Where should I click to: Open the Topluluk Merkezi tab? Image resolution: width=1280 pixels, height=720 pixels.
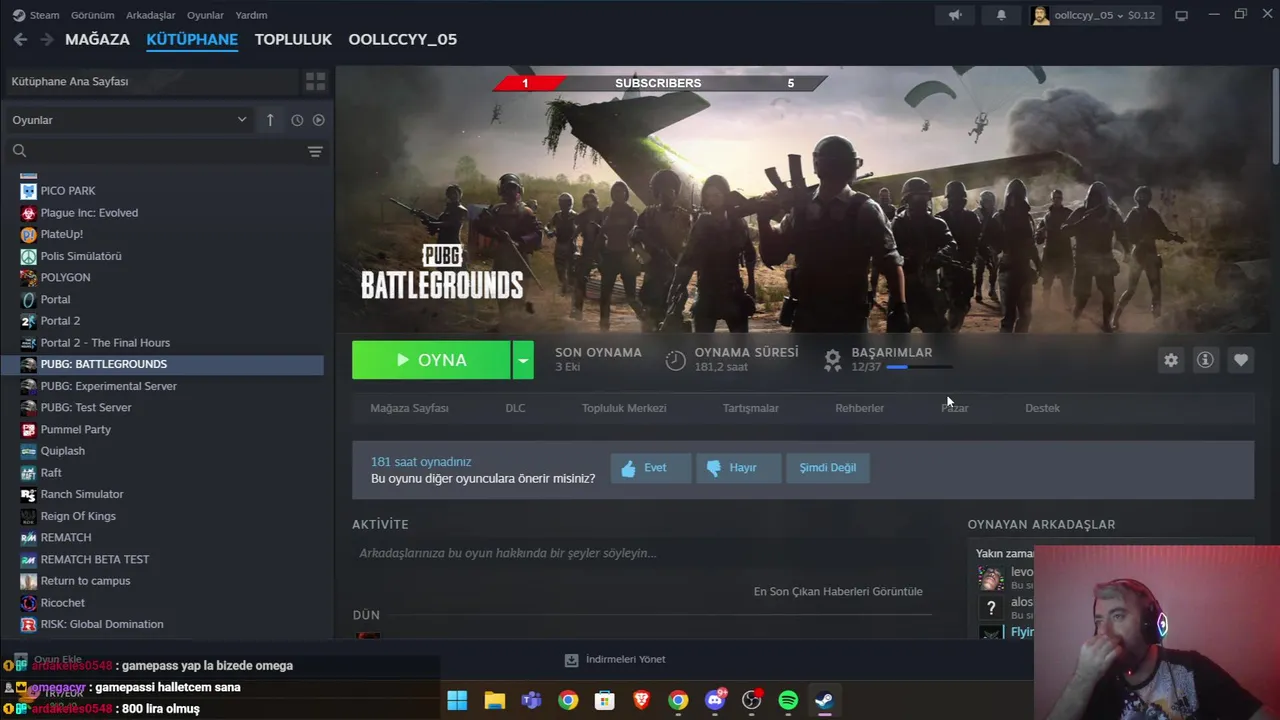[x=624, y=408]
